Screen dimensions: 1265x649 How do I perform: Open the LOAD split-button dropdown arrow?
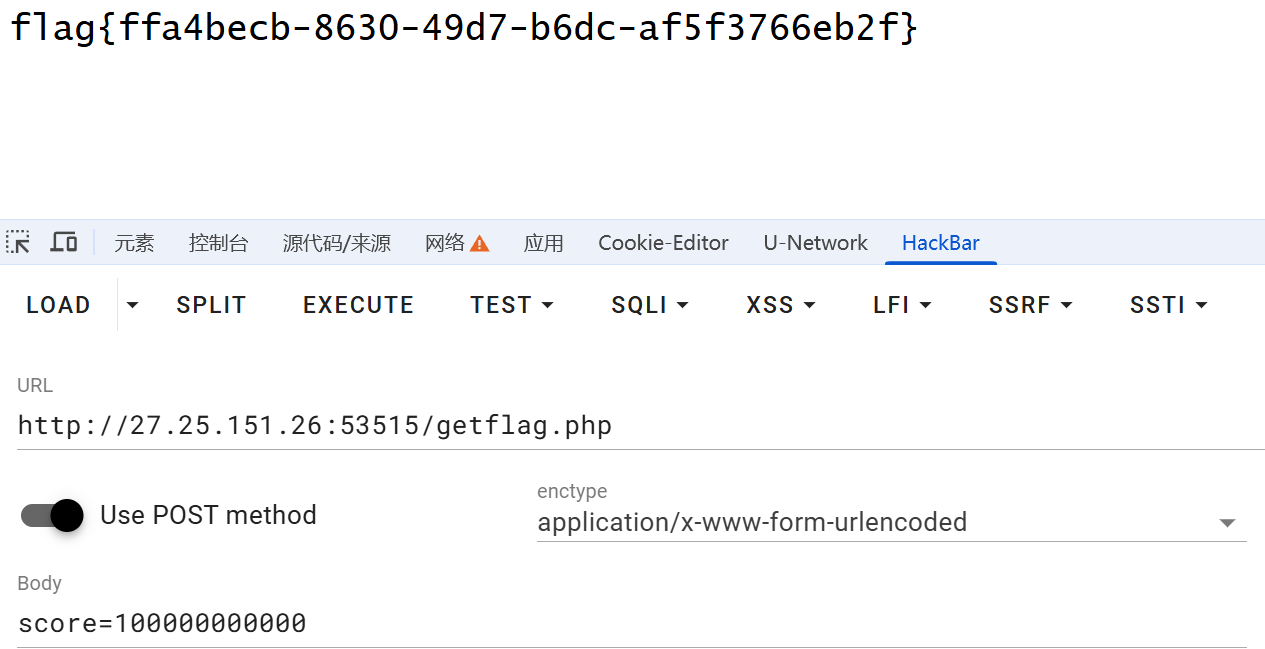(x=132, y=305)
